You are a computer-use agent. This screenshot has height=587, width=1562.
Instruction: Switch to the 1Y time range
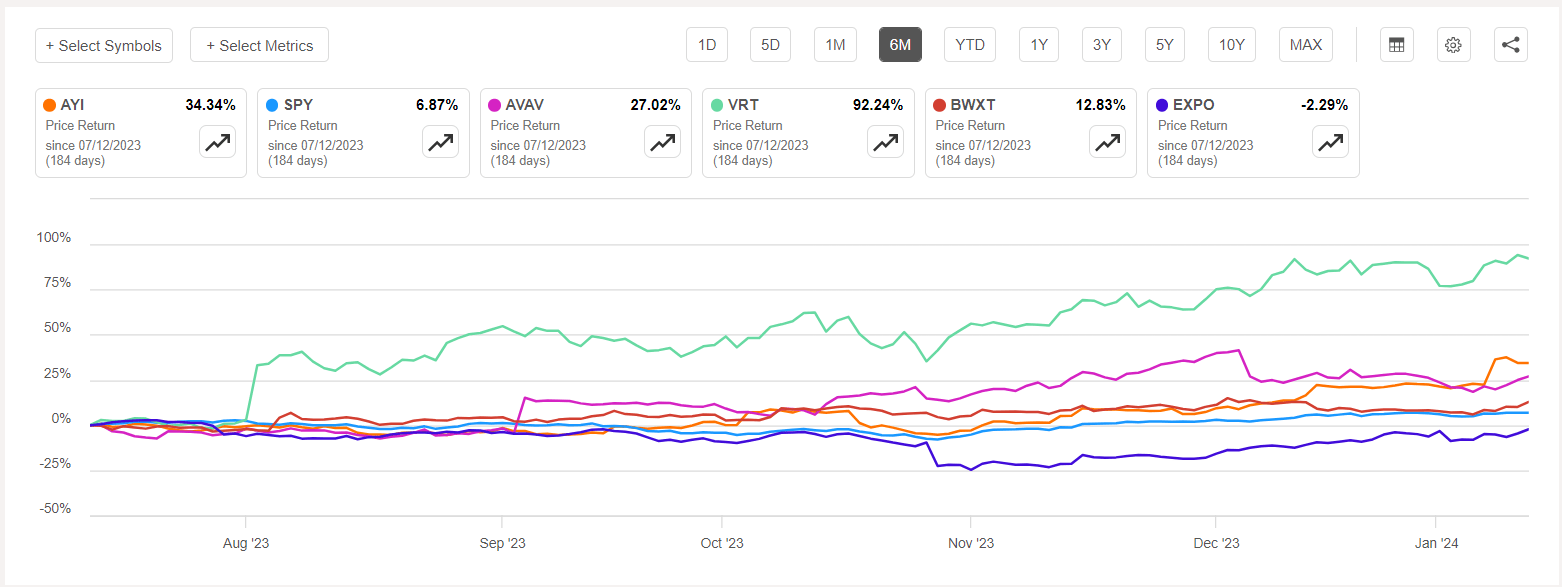(1038, 44)
